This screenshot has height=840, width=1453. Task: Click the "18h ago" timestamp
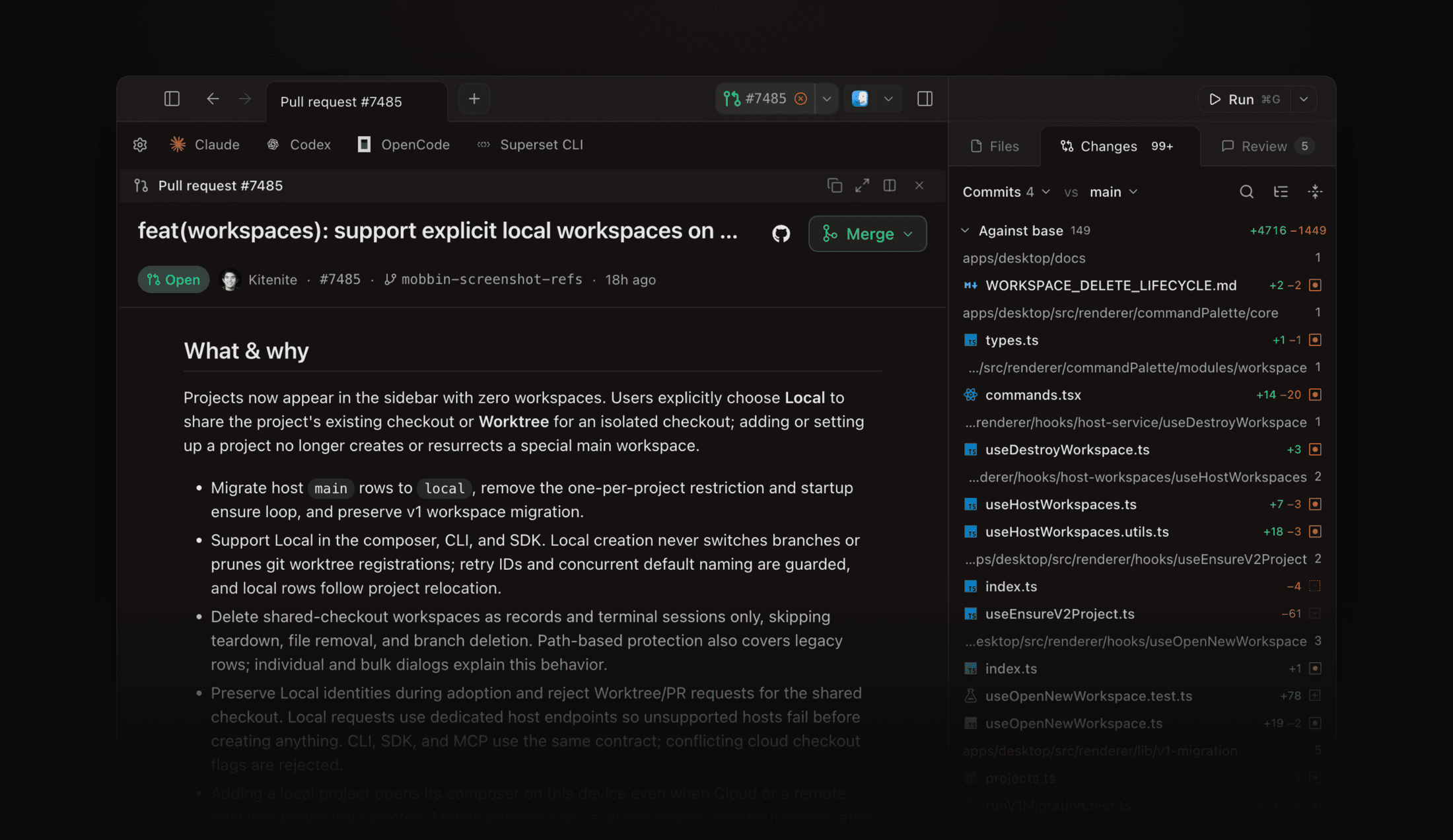(630, 280)
